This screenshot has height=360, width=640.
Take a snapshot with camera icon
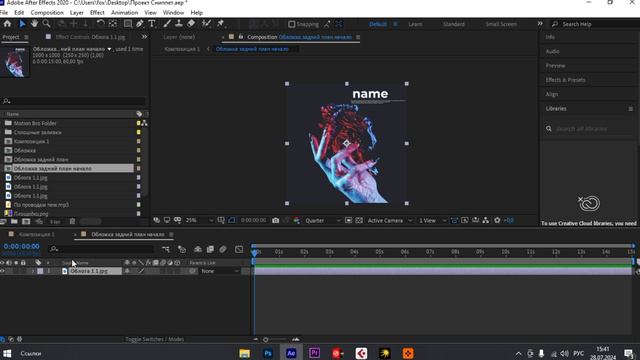[x=276, y=220]
